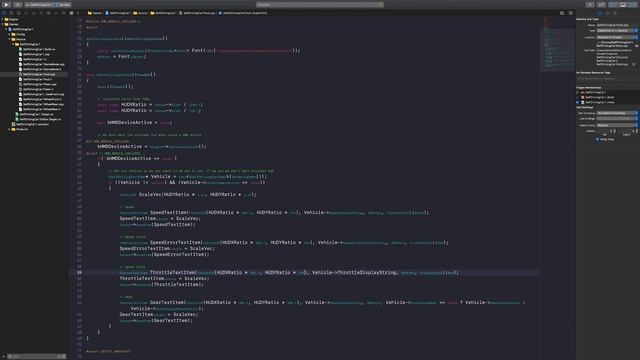Open the file Type dropdown
The width and height of the screenshot is (640, 360).
coord(617,31)
